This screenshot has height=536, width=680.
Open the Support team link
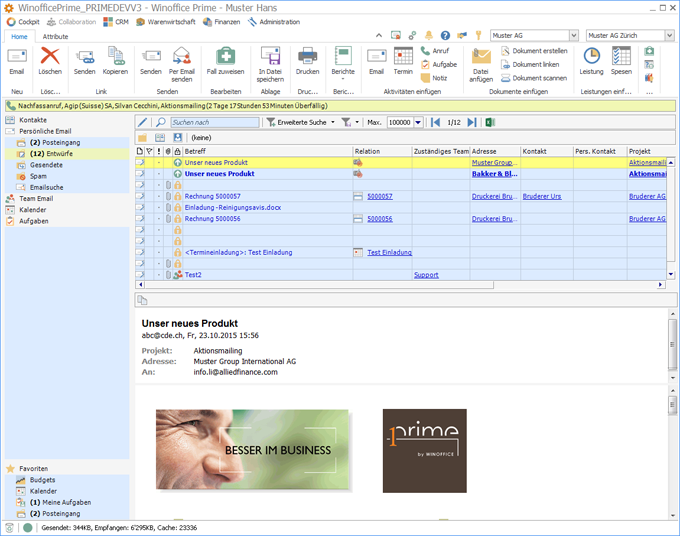pos(426,275)
